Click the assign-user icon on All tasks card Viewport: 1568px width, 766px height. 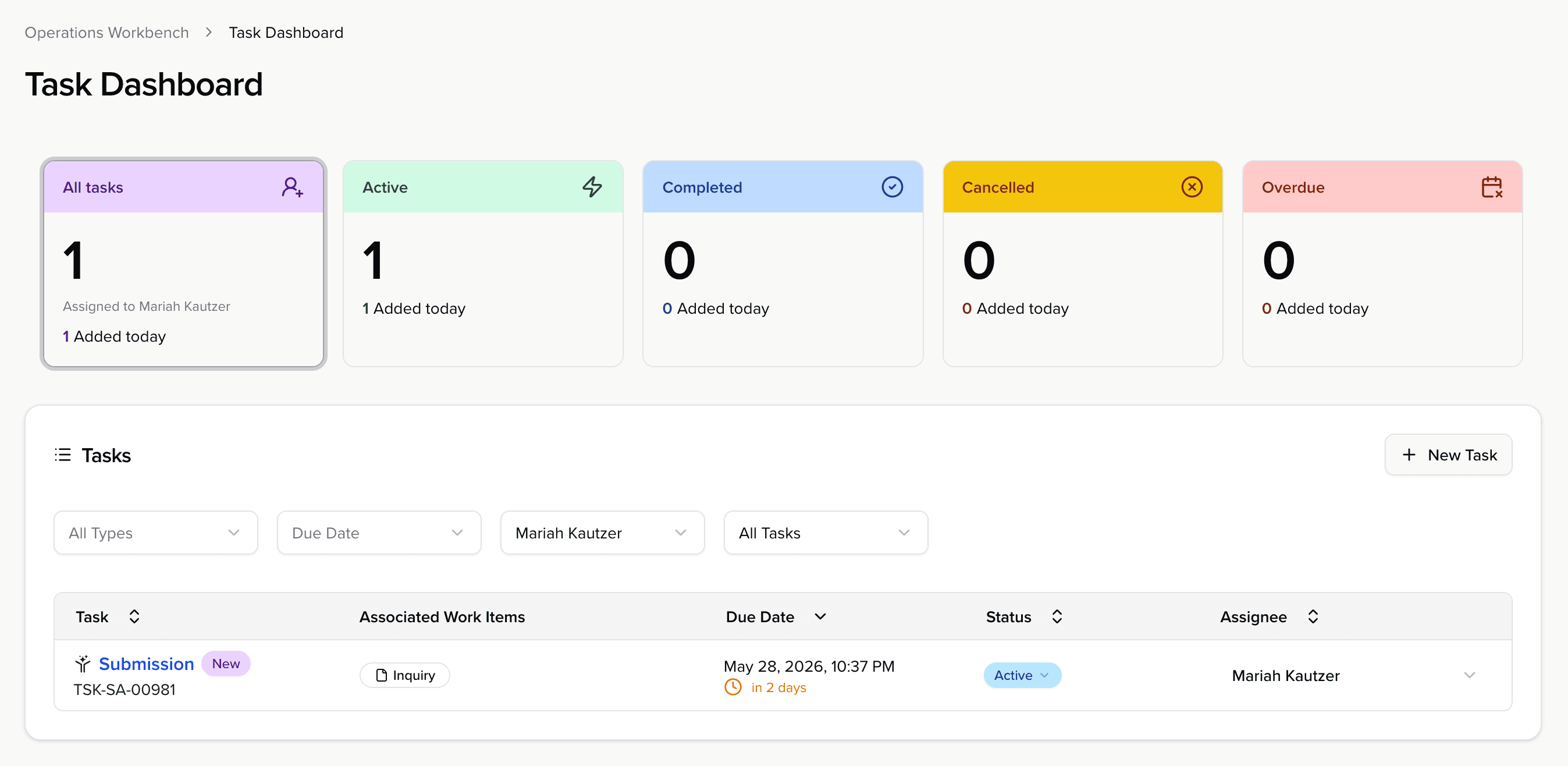[x=292, y=187]
